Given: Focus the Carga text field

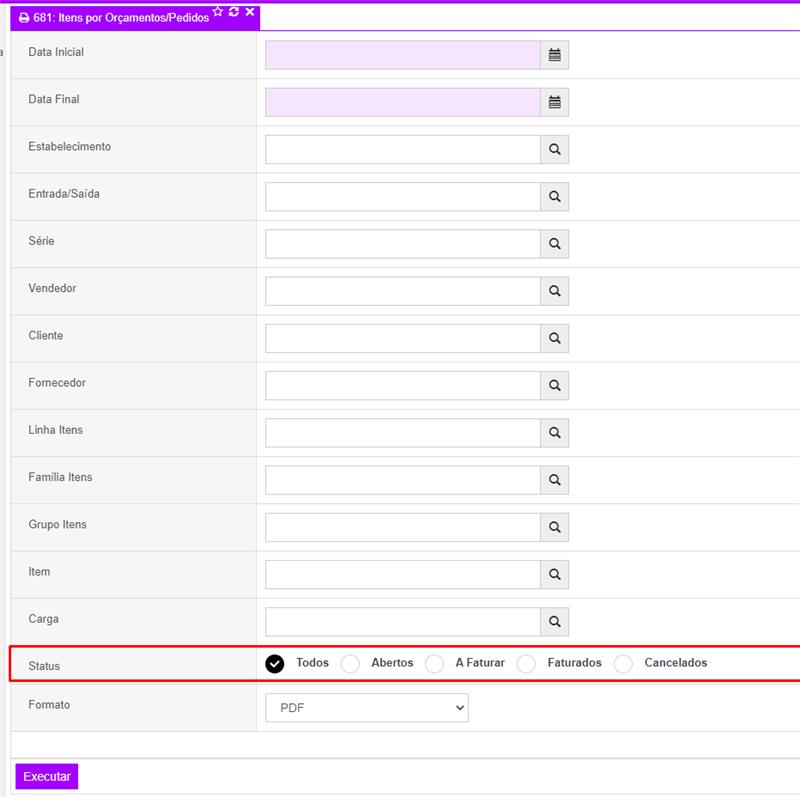Looking at the screenshot, I should click(403, 621).
